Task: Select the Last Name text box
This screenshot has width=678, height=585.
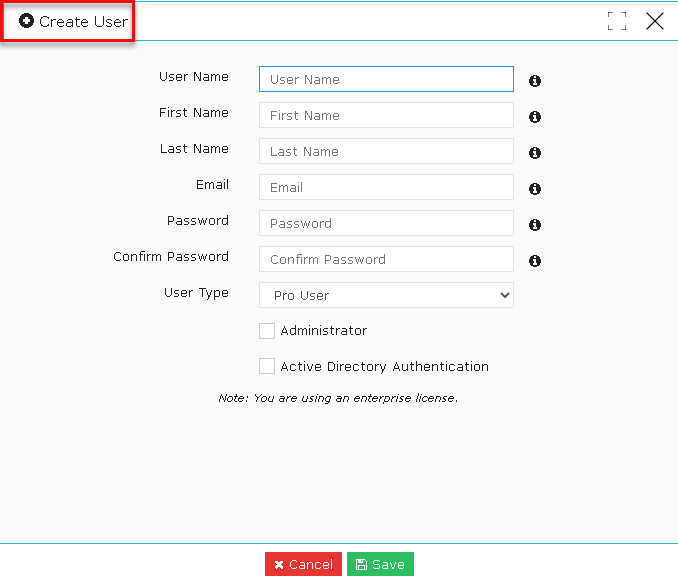Action: tap(386, 151)
